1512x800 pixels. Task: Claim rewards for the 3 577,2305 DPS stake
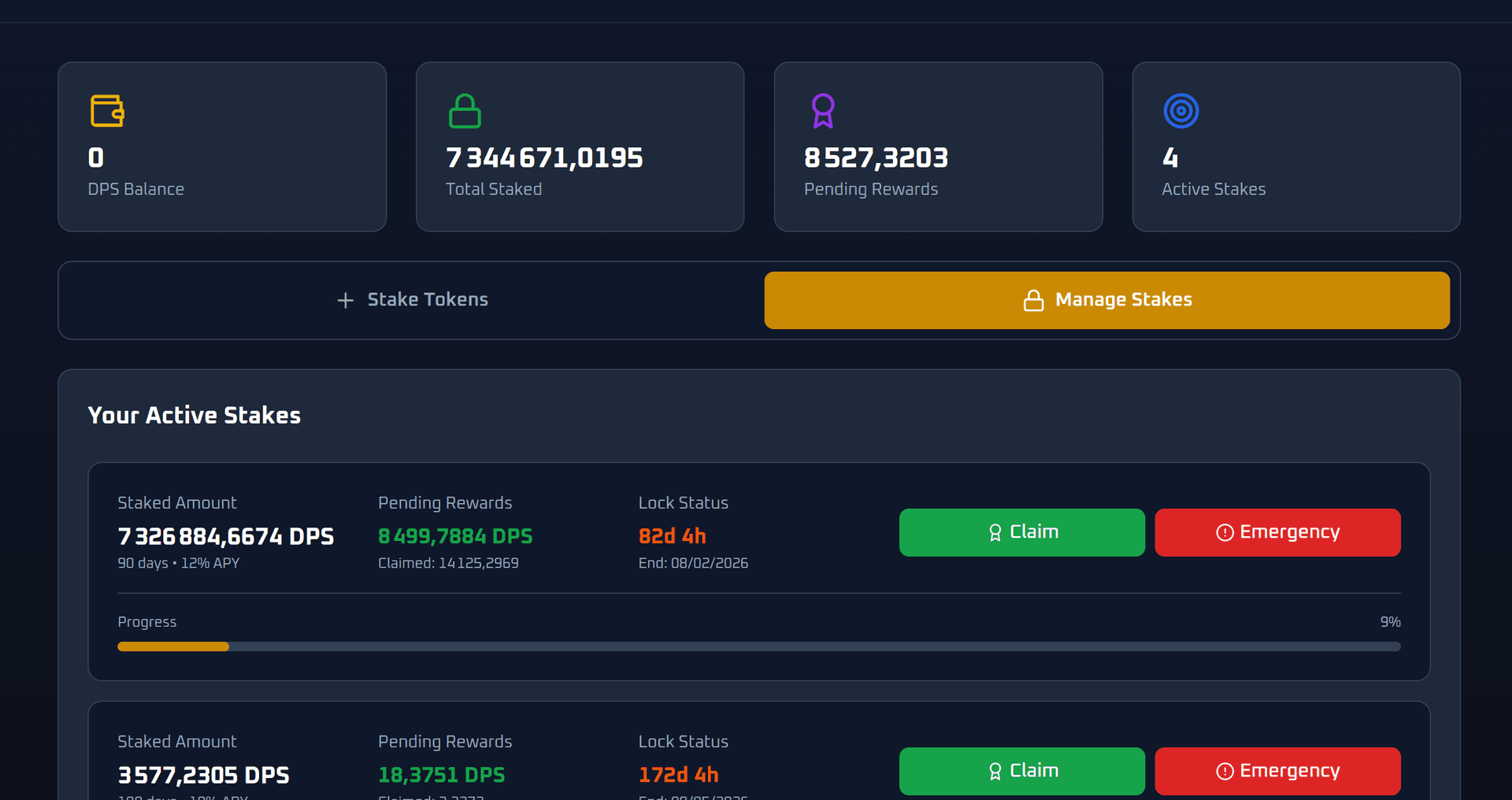coord(1021,771)
